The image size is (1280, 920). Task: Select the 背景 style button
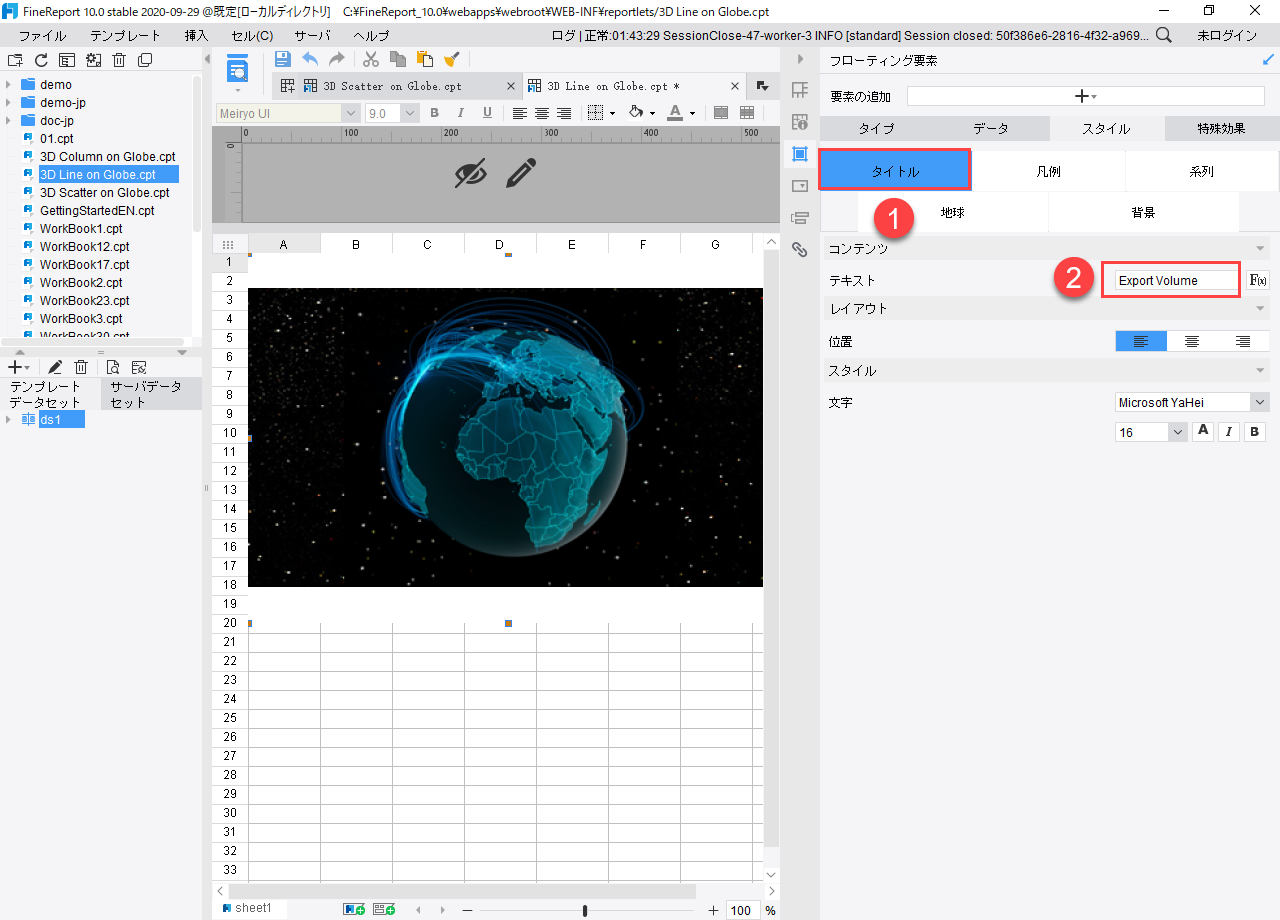coord(1144,212)
